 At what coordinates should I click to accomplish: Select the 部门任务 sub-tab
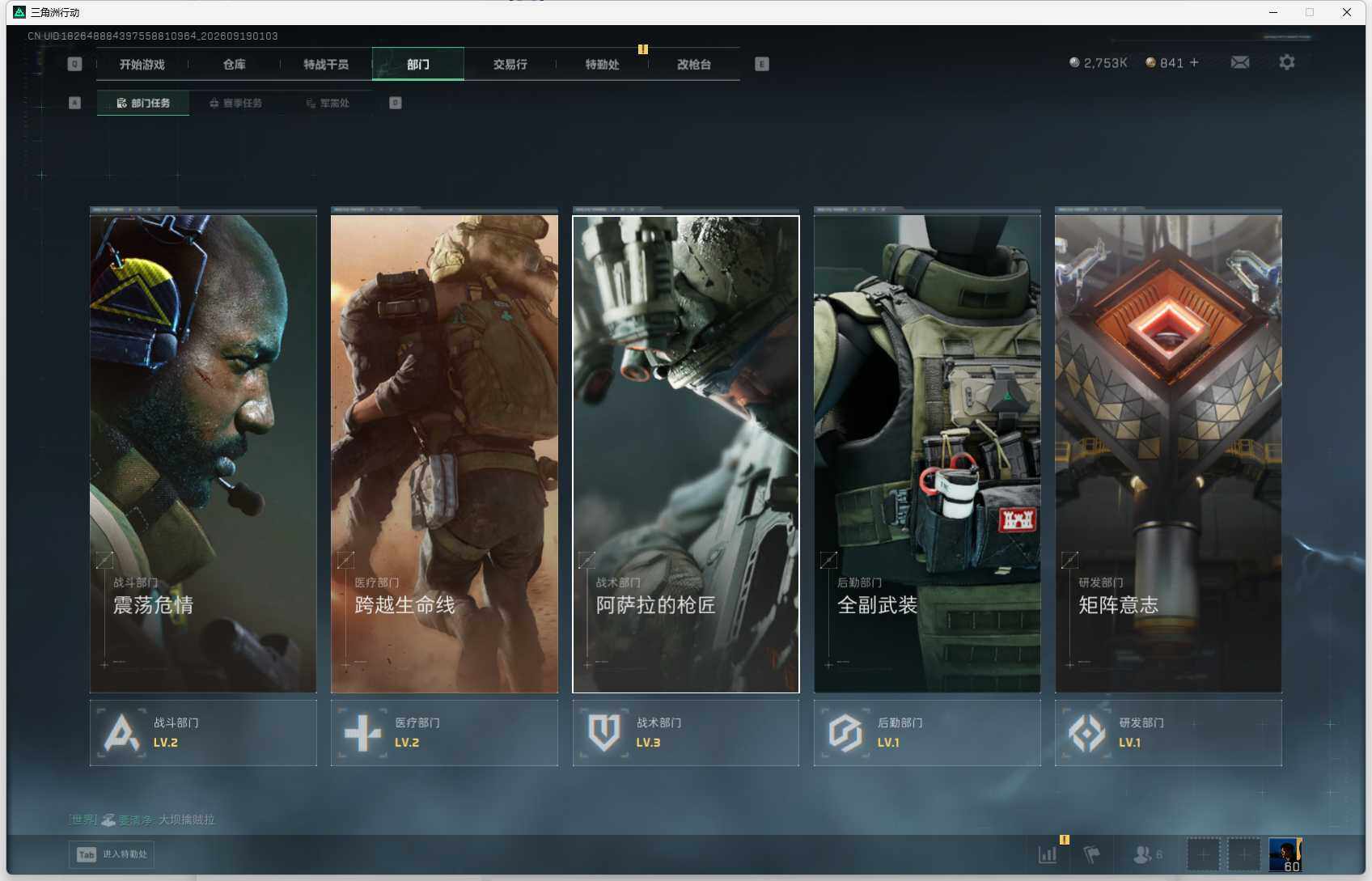tap(143, 103)
